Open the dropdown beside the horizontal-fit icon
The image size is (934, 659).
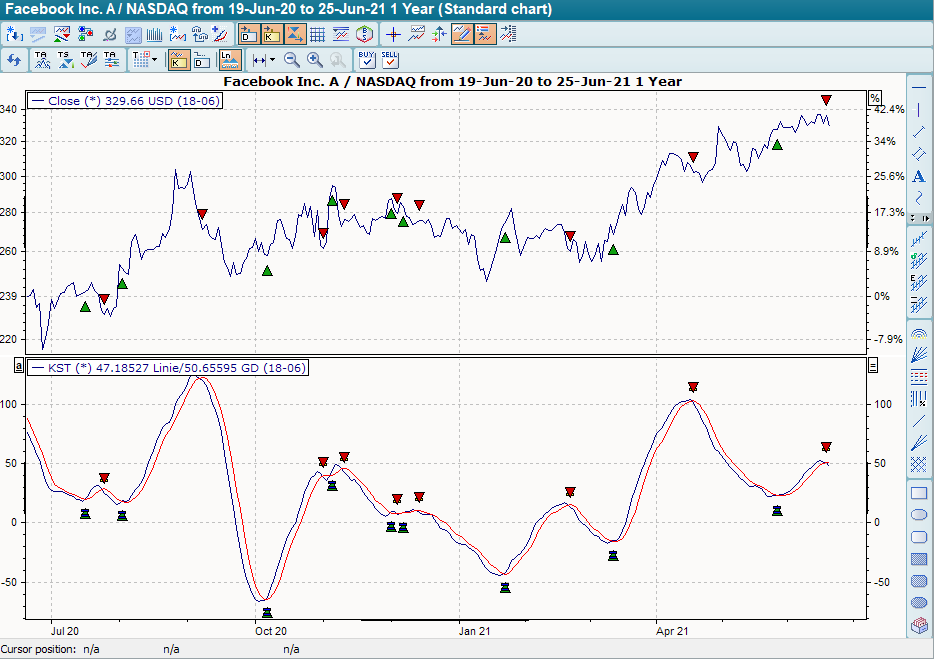pos(270,59)
